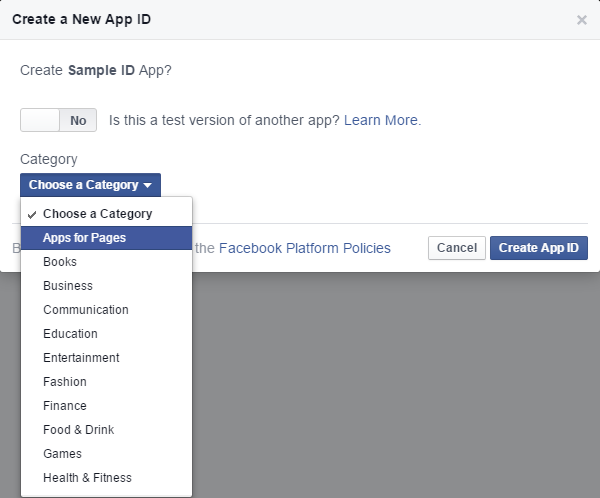Pick the Education category
Viewport: 600px width, 498px height.
tap(106, 334)
